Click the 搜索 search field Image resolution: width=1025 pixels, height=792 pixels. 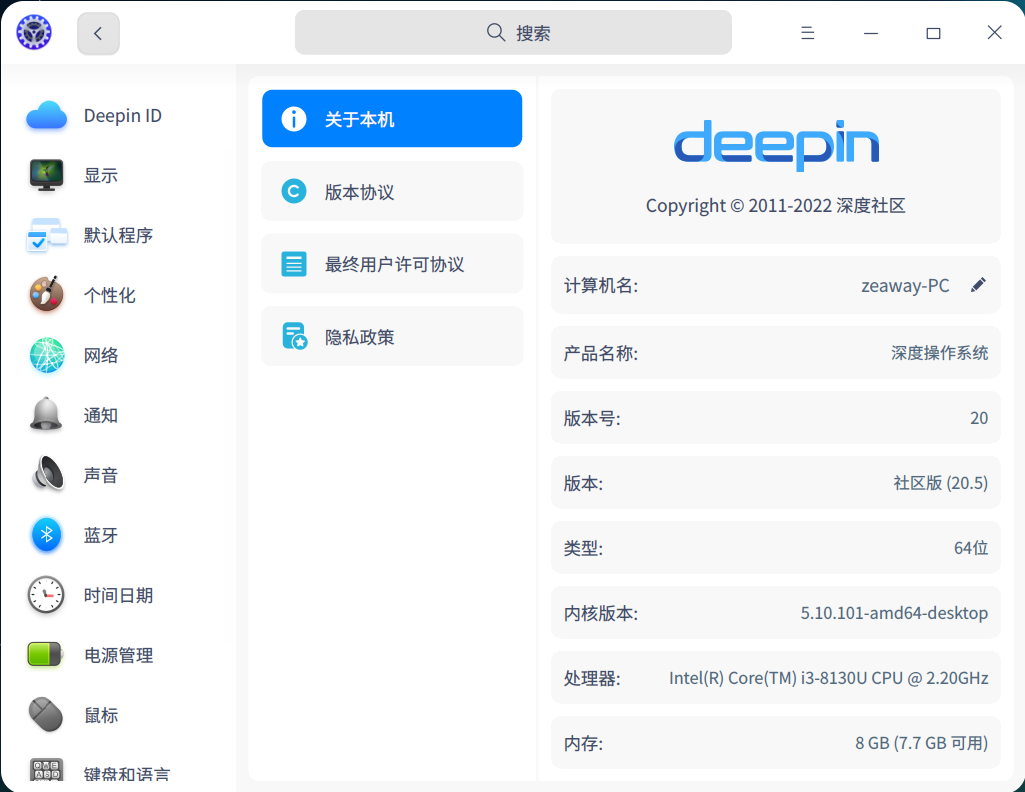click(x=512, y=32)
